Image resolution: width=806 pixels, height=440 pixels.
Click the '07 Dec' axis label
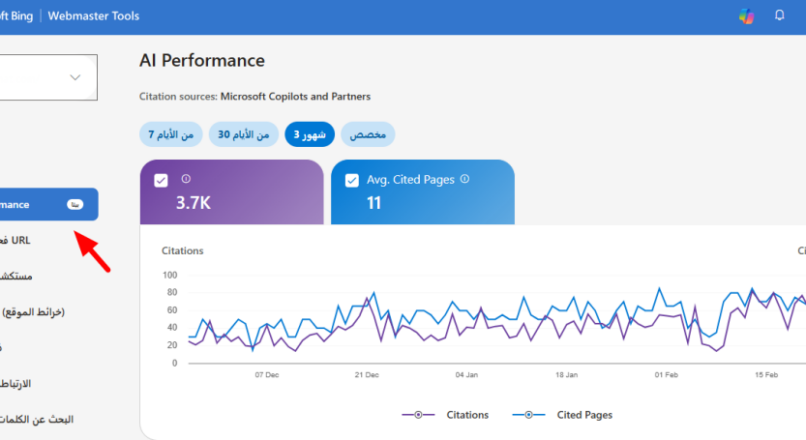267,375
